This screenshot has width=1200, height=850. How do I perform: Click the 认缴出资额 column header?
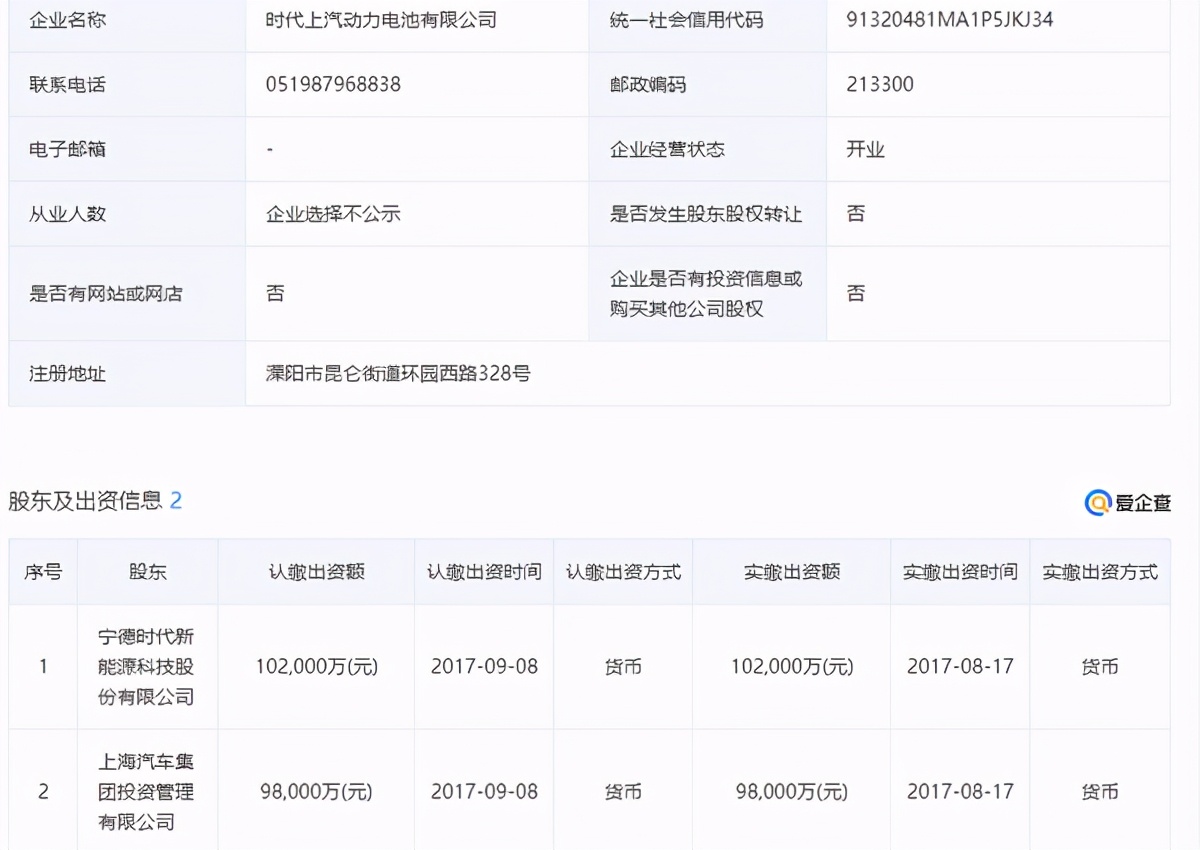317,572
